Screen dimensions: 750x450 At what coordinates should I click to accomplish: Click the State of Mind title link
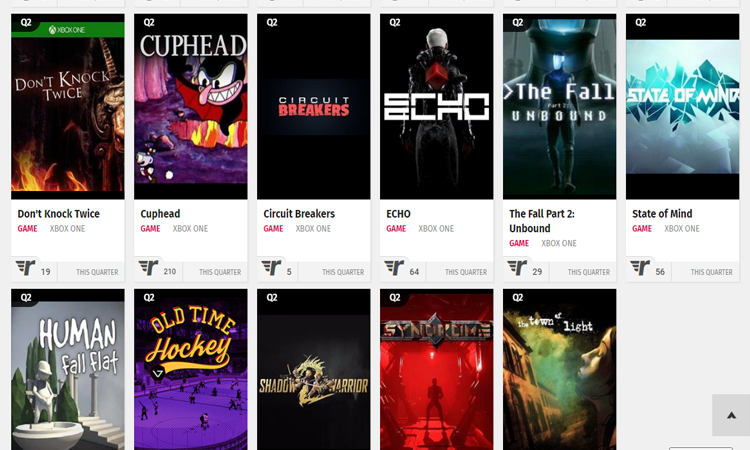tap(662, 214)
